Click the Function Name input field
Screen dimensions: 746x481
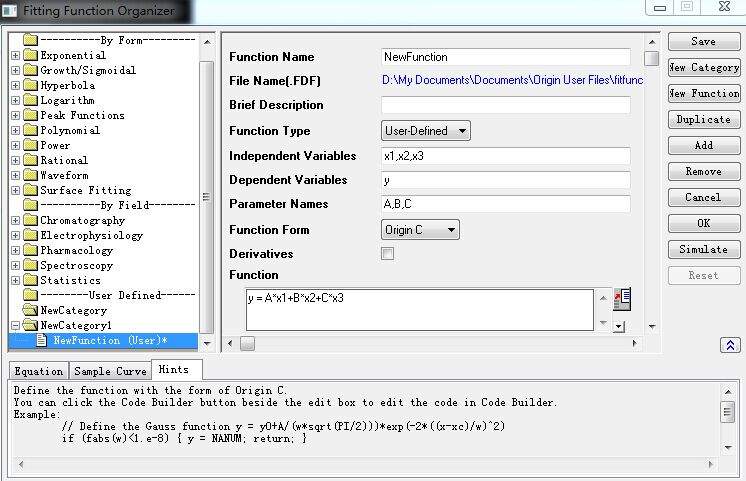click(506, 57)
